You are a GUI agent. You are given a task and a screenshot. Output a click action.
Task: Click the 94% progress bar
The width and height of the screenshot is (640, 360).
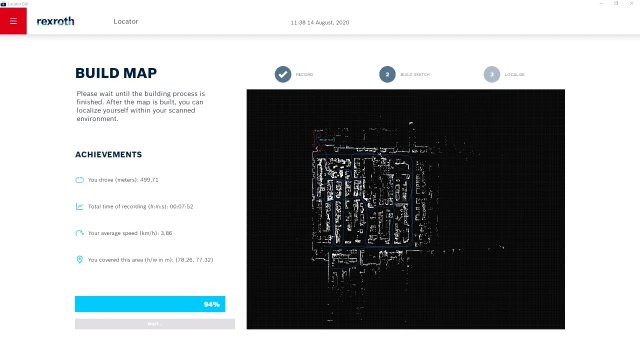pyautogui.click(x=150, y=304)
